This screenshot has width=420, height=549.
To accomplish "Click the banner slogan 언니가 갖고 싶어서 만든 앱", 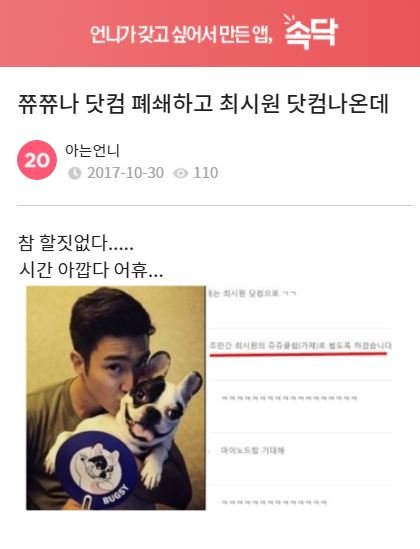I will [181, 34].
